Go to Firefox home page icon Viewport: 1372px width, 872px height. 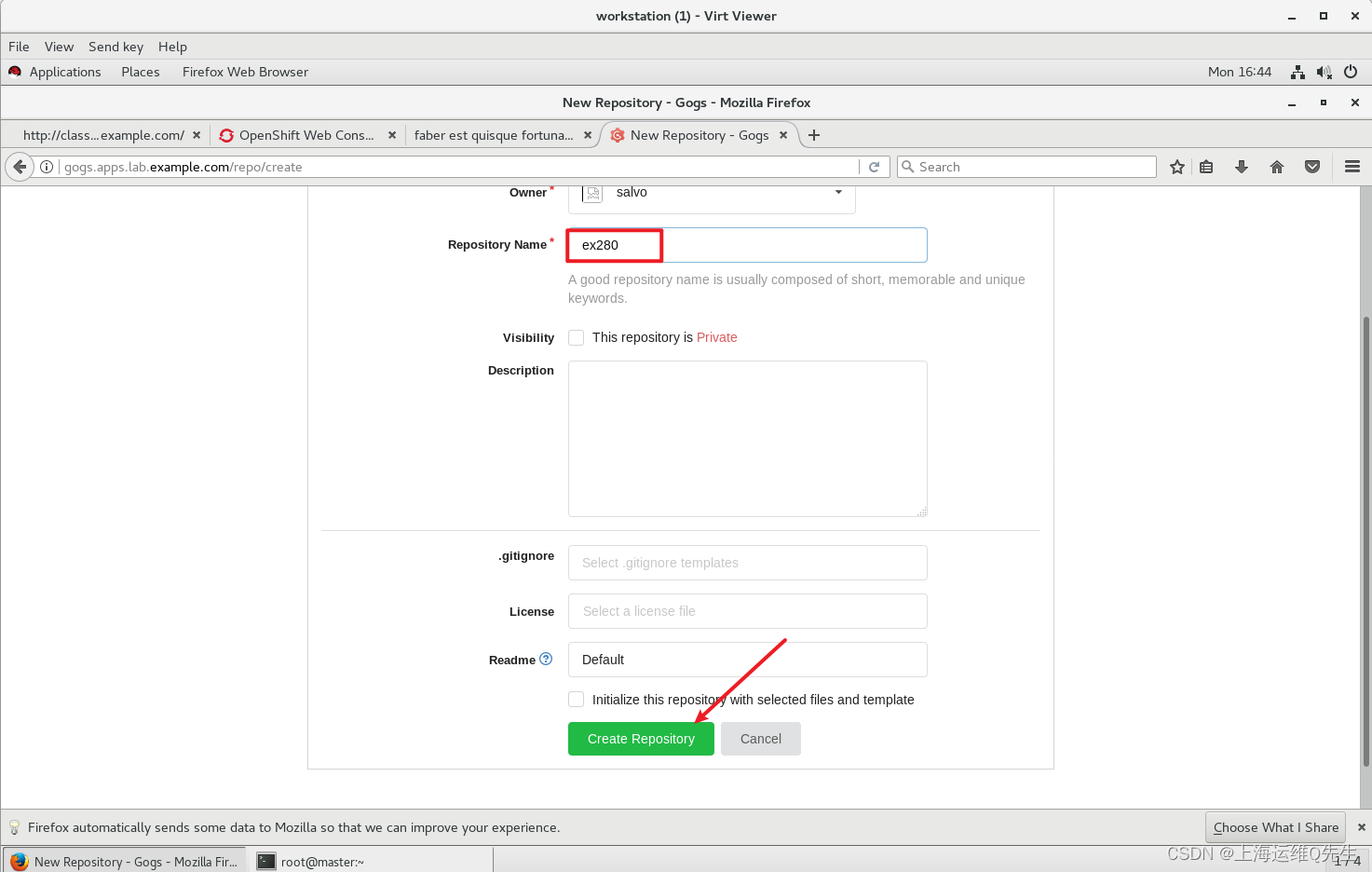pos(1277,167)
